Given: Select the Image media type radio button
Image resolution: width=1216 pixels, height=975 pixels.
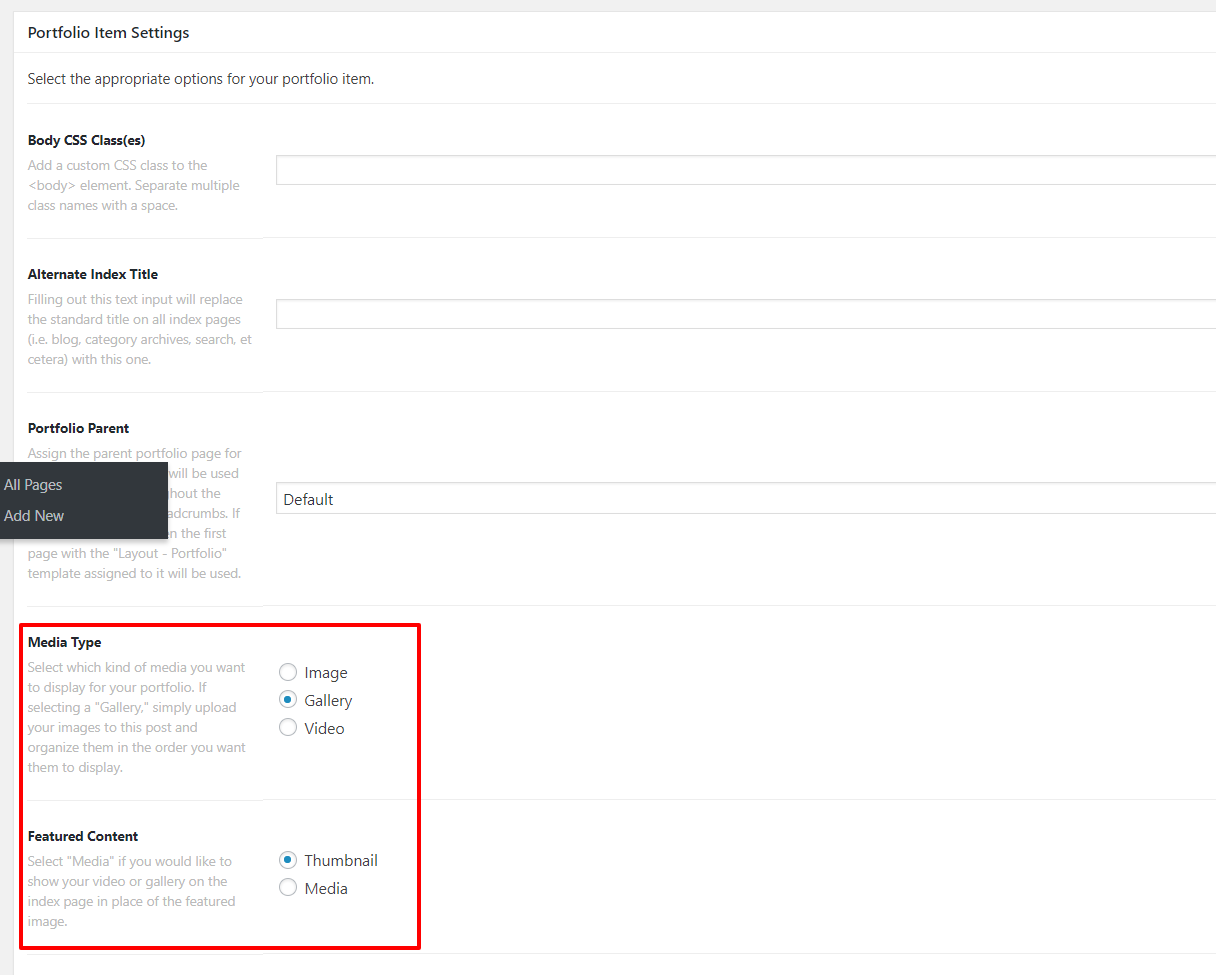Looking at the screenshot, I should (288, 673).
